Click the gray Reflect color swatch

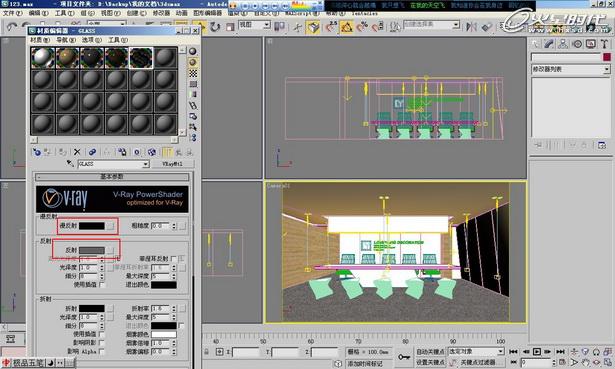[92, 250]
